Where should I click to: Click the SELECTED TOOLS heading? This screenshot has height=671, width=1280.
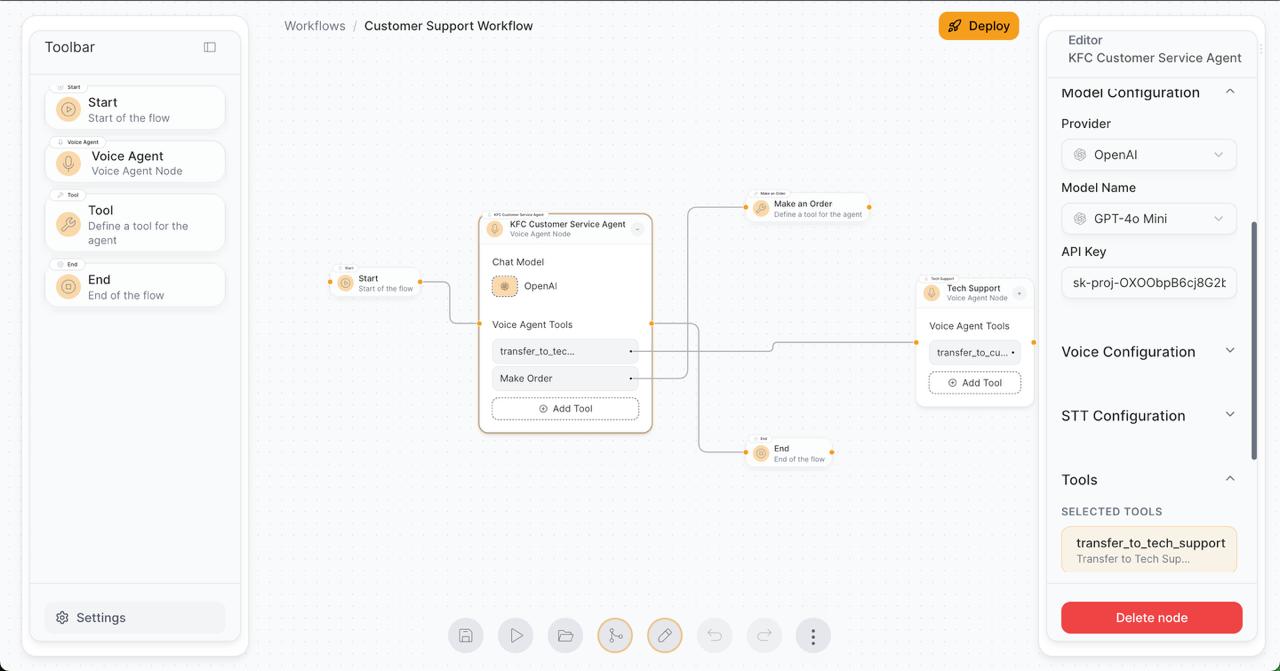(1111, 511)
